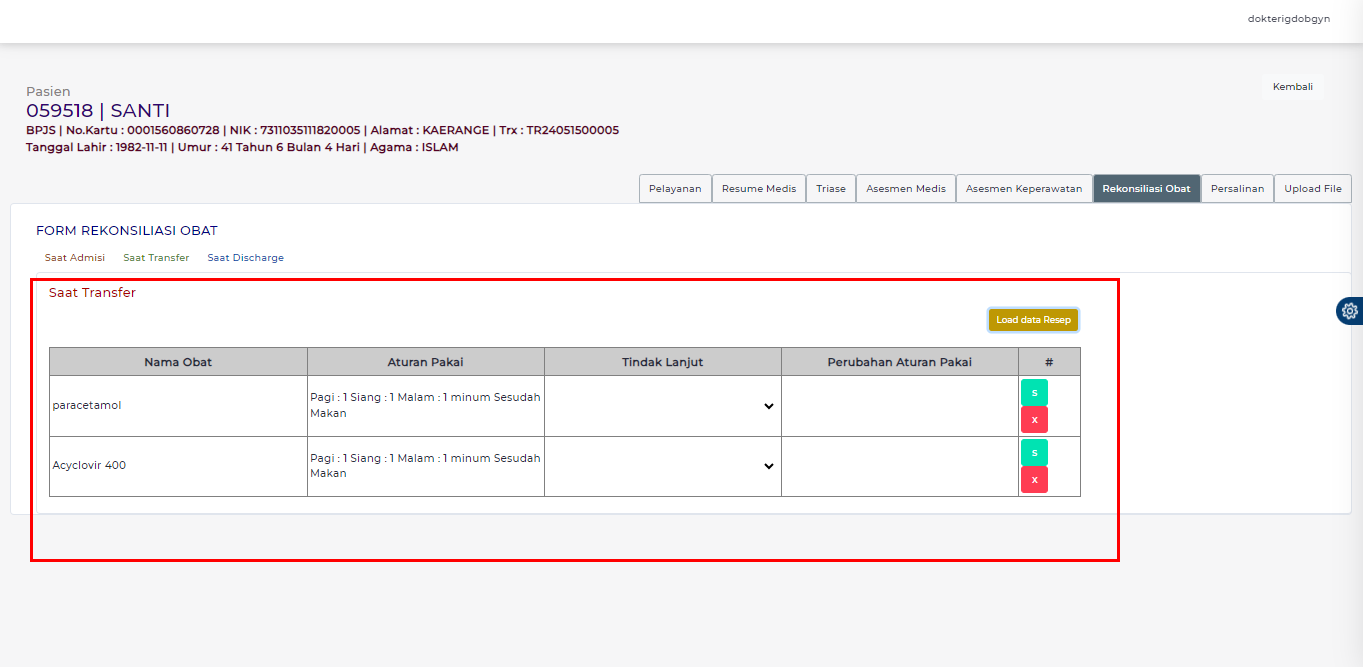Select the Rekonsiliasi Obat tab
Image resolution: width=1363 pixels, height=667 pixels.
click(x=1146, y=189)
